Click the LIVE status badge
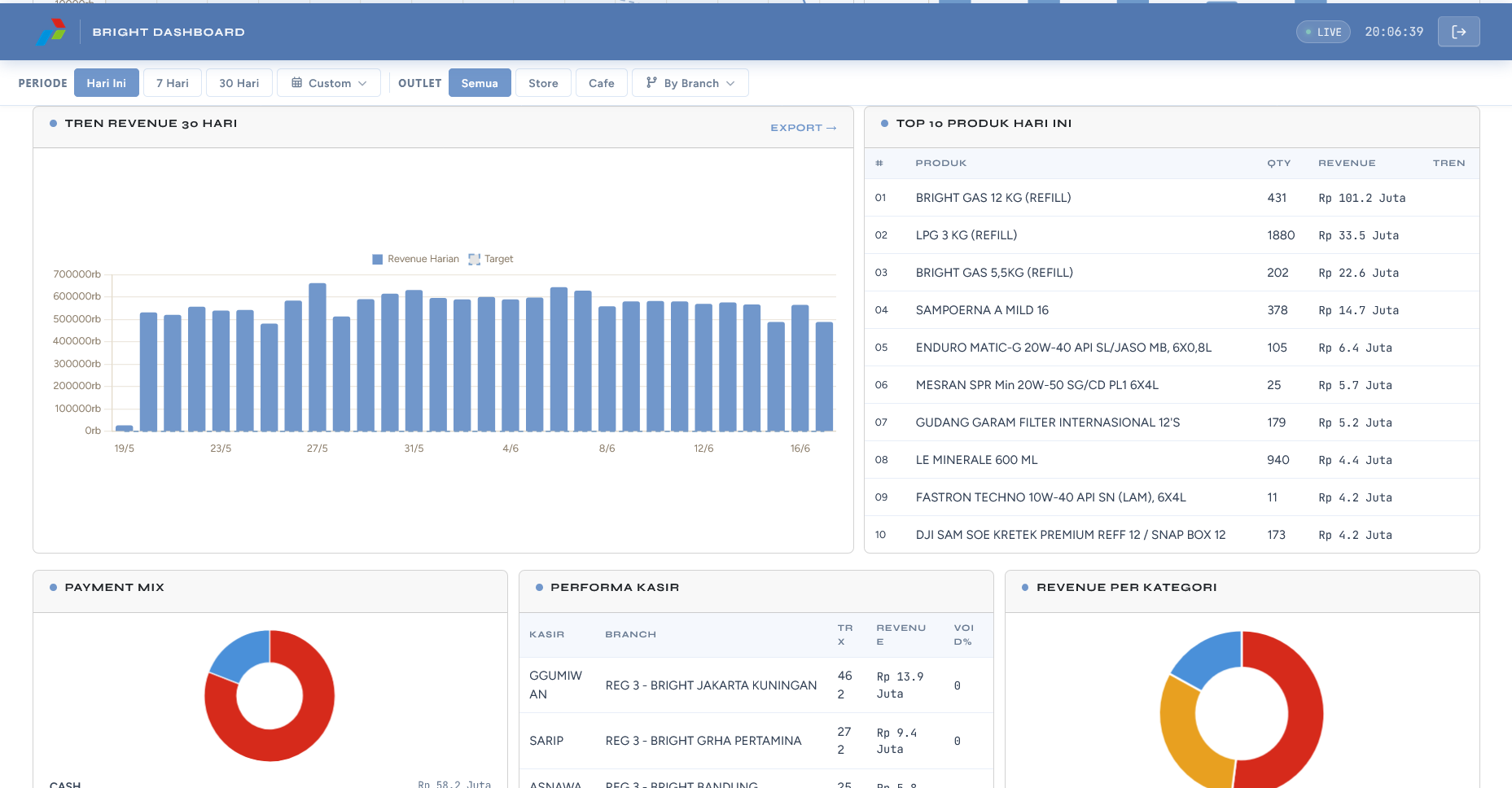The width and height of the screenshot is (1512, 788). [x=1323, y=32]
